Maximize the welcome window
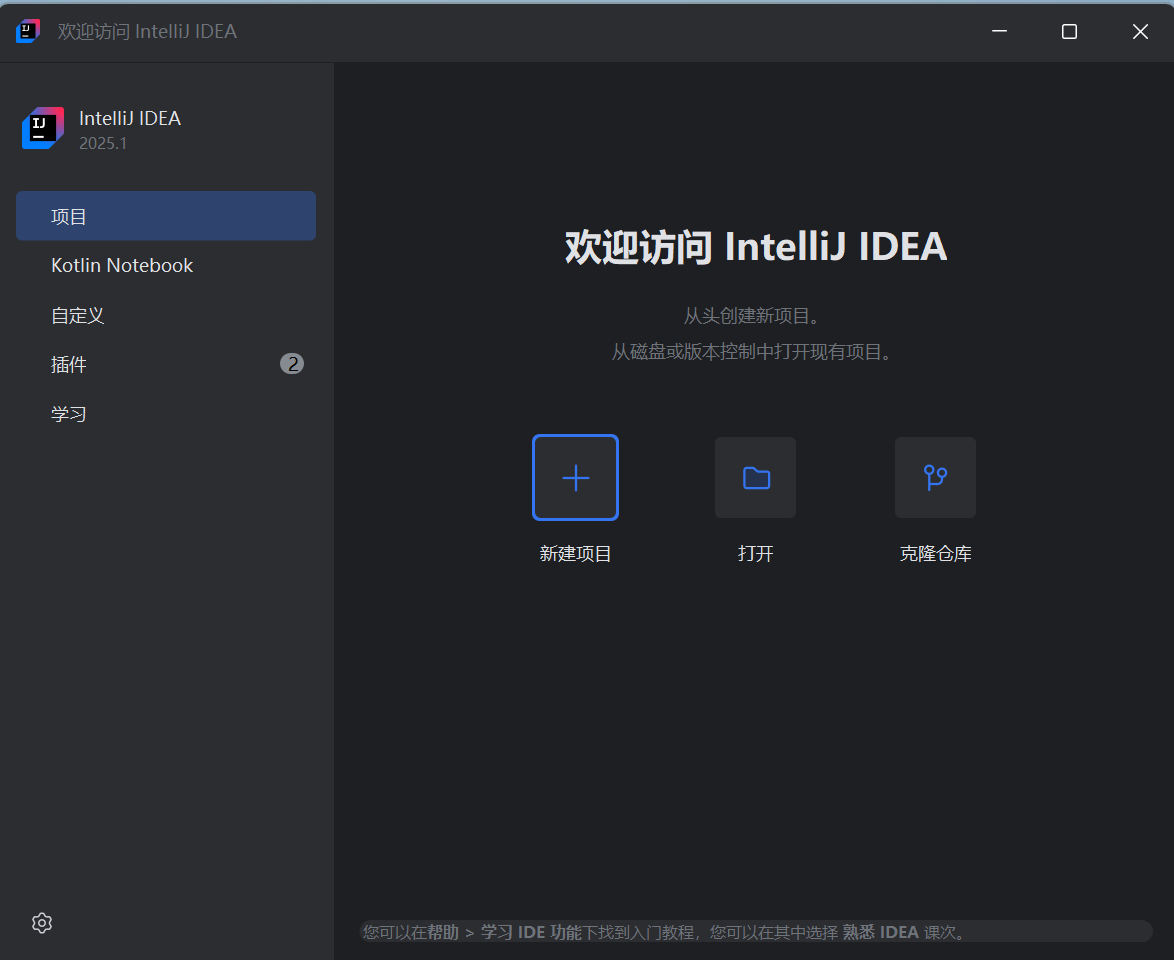 coord(1069,31)
